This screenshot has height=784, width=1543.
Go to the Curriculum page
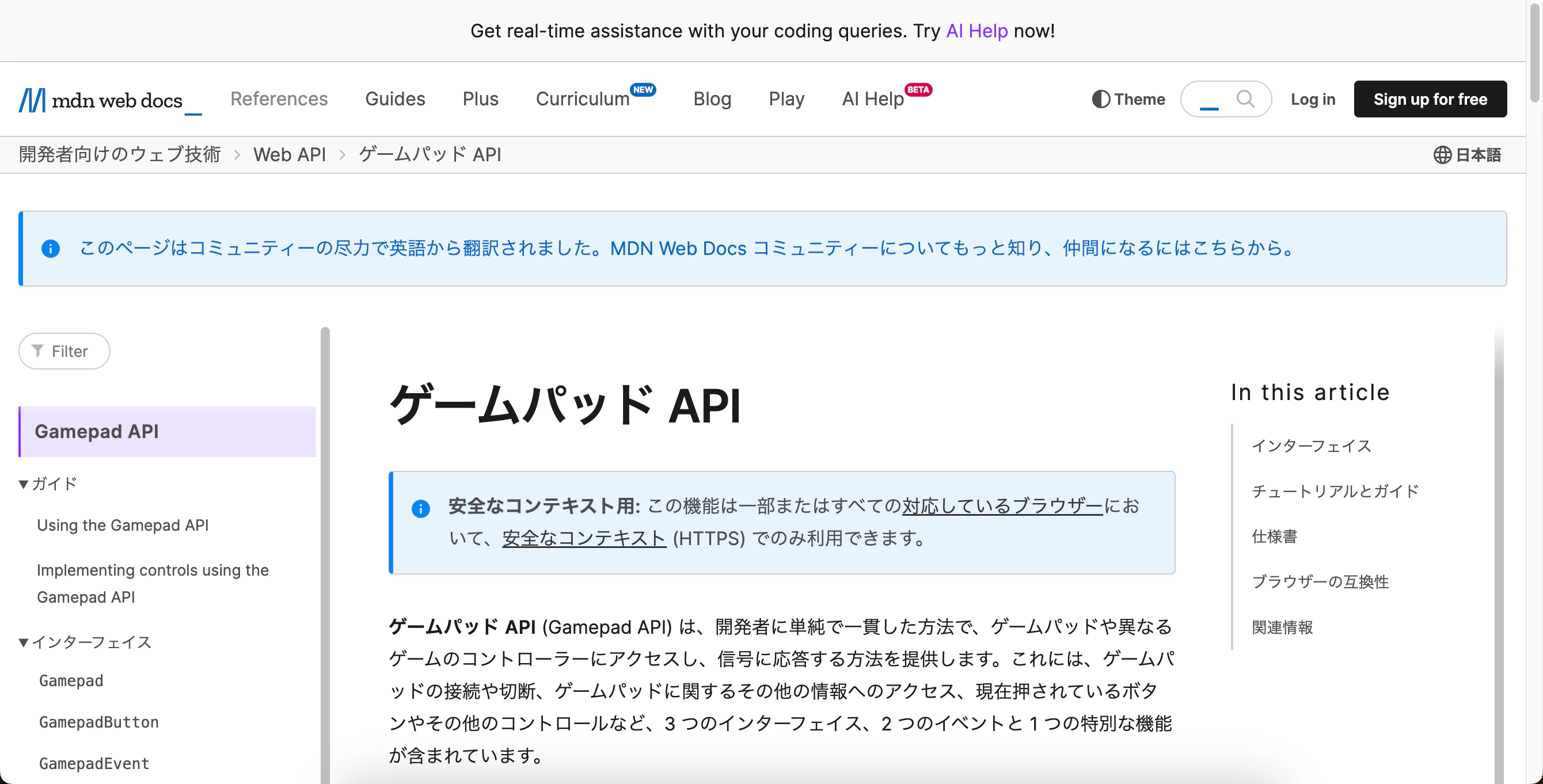(582, 99)
